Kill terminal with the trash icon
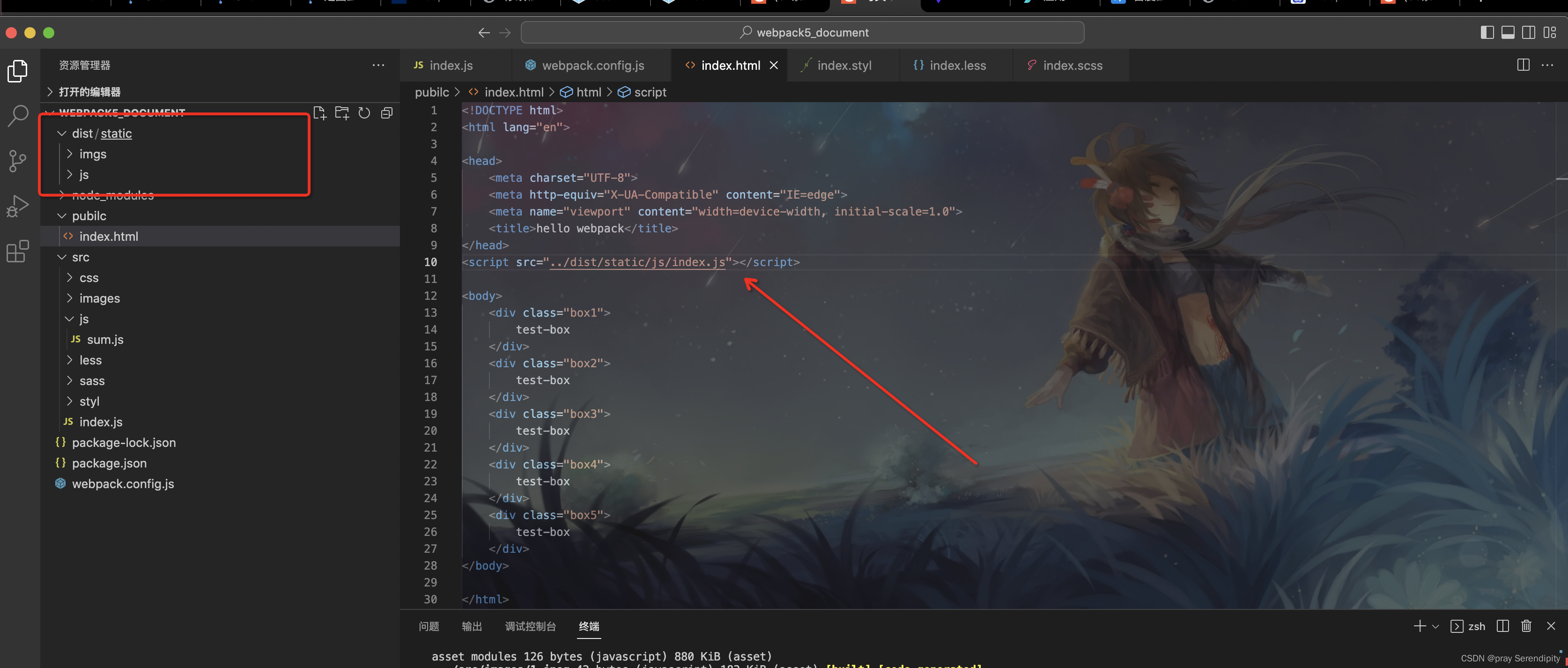Screen dimensions: 1568x668 tap(1526, 626)
